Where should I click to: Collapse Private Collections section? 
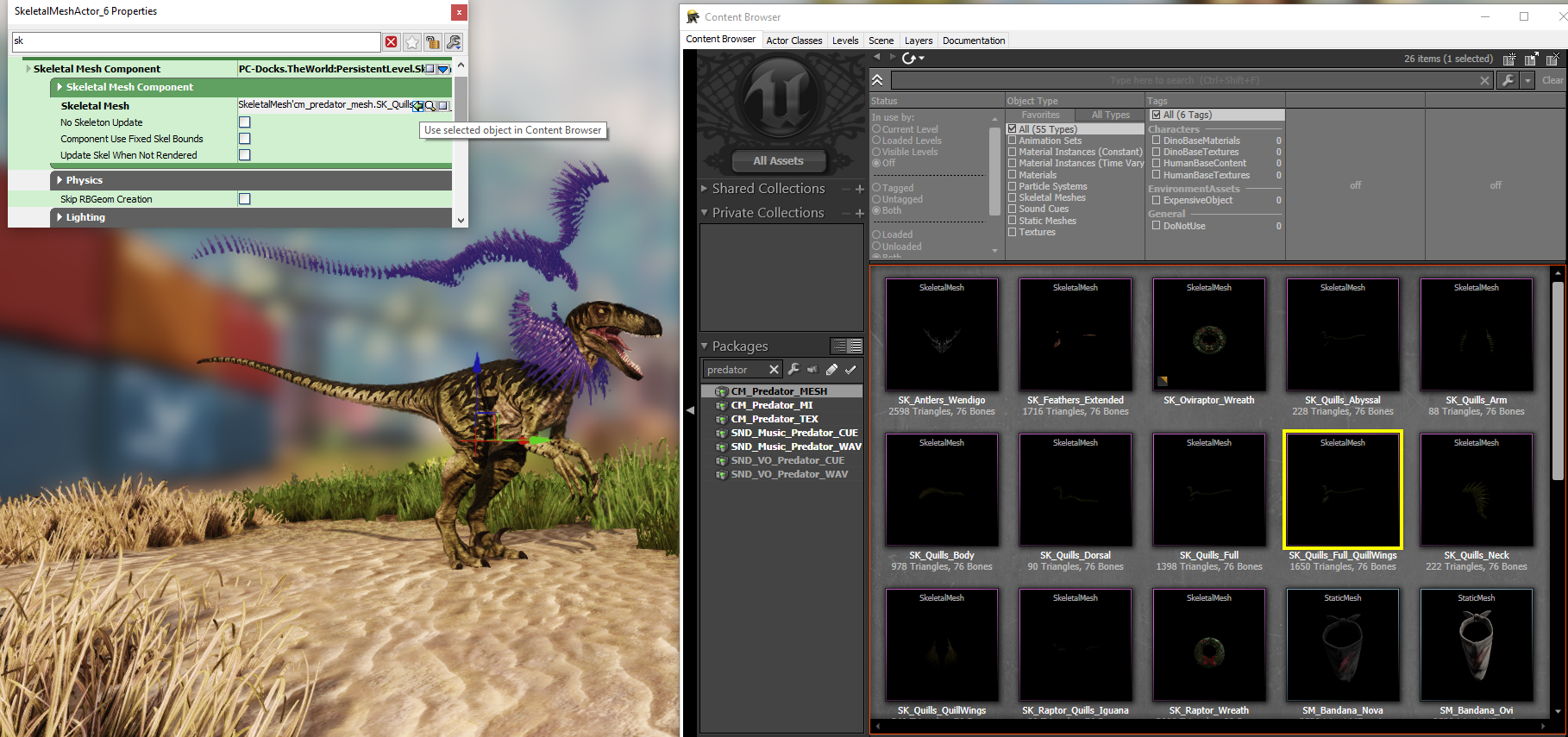pos(705,212)
